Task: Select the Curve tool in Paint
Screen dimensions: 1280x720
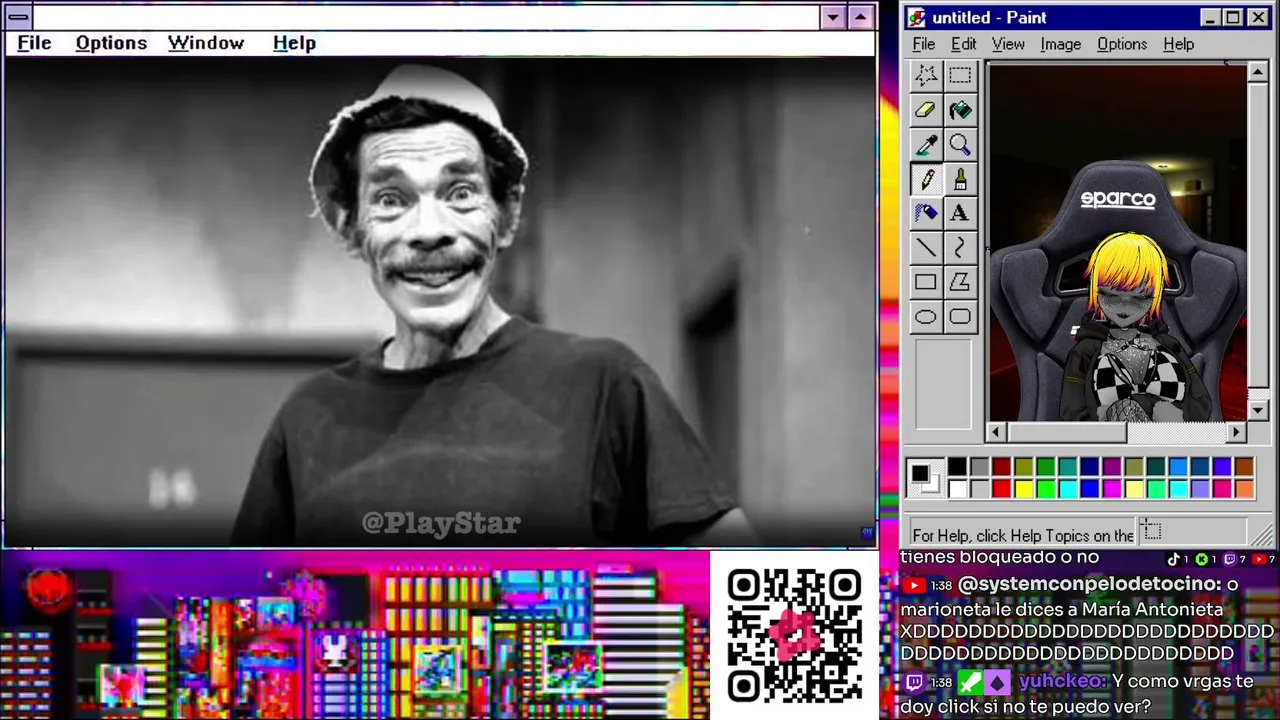Action: click(960, 248)
